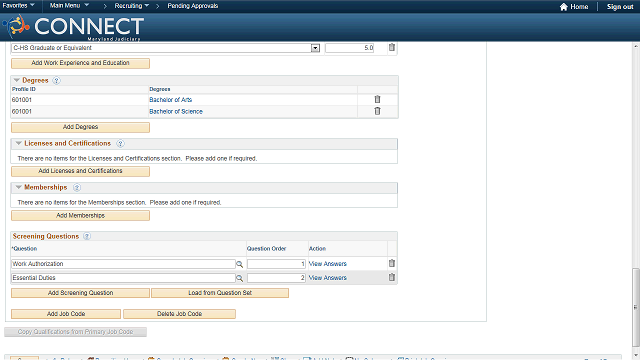The width and height of the screenshot is (640, 360).
Task: Click the Delete Job Code button
Action: tap(180, 314)
